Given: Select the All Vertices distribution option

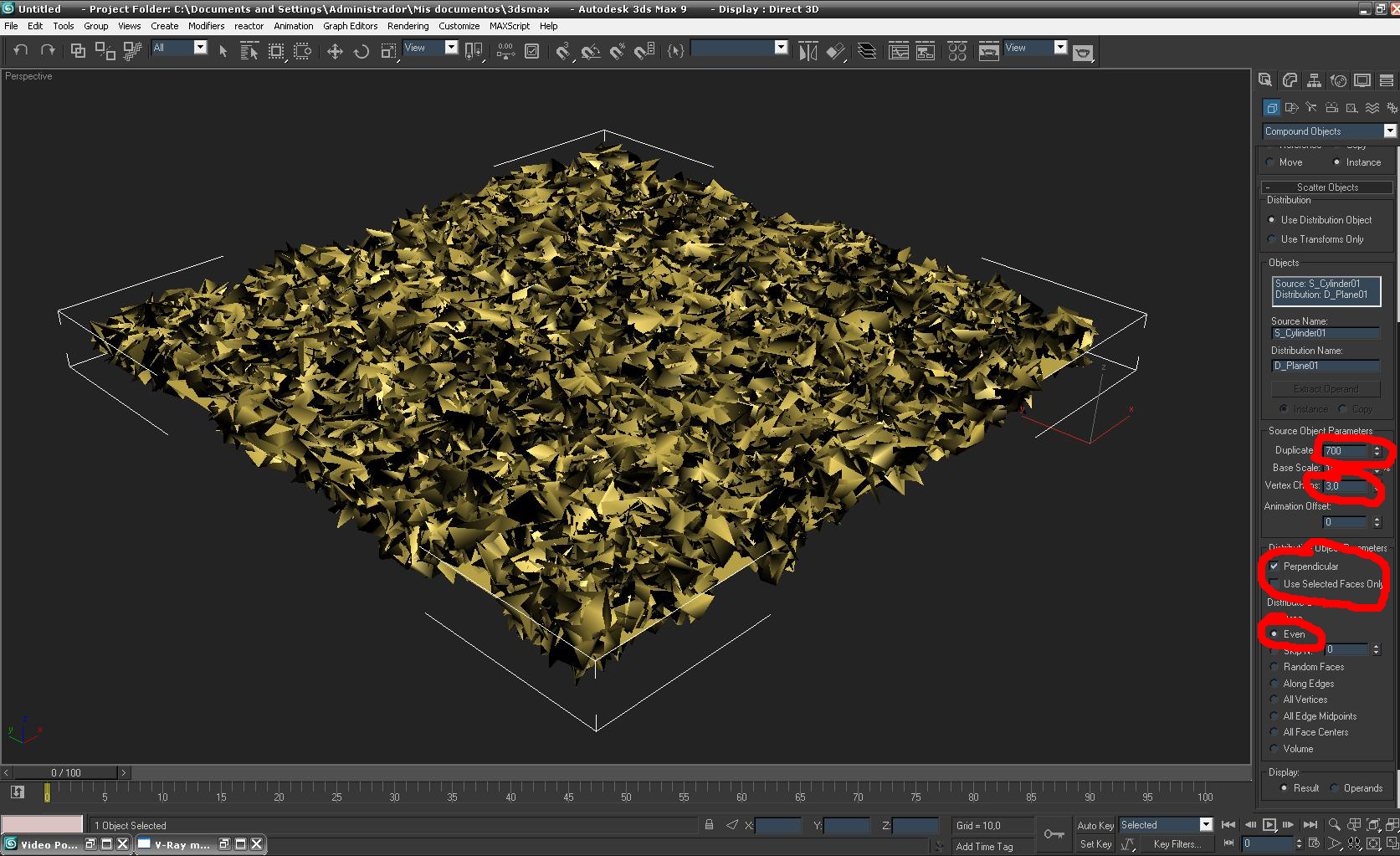Looking at the screenshot, I should pos(1299,700).
